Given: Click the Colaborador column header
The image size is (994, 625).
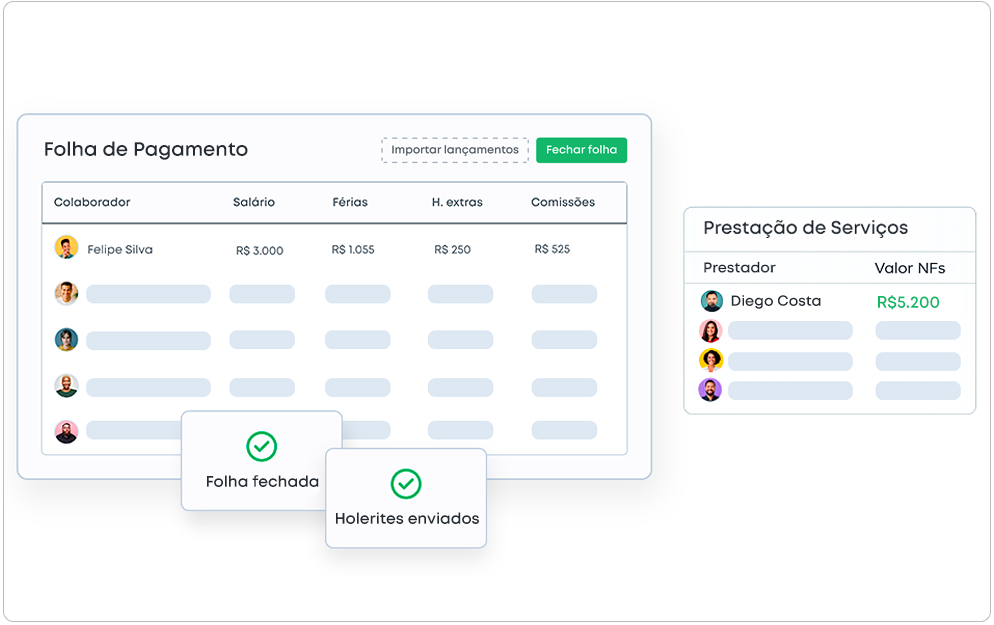Looking at the screenshot, I should click(x=92, y=202).
